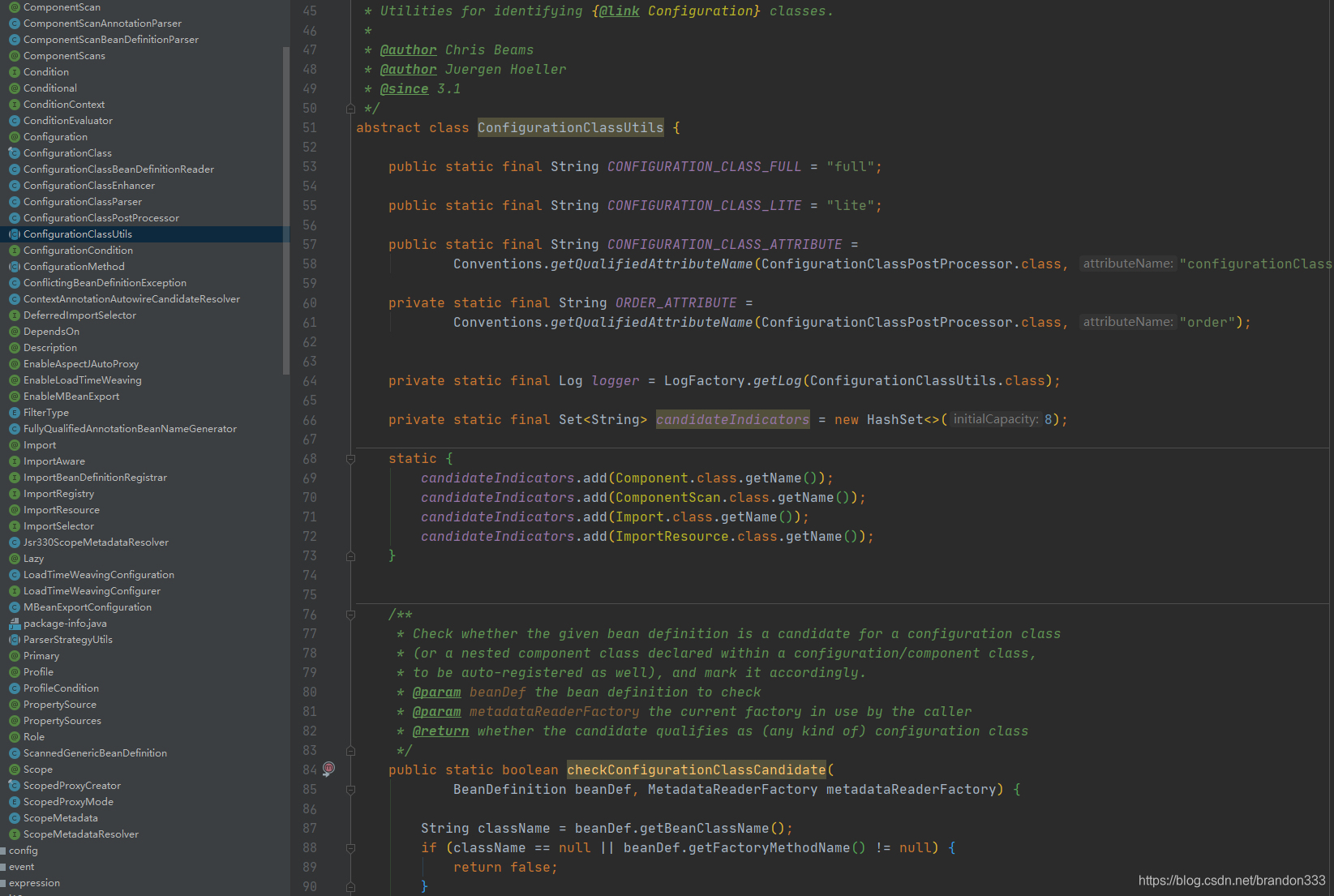The image size is (1334, 896).
Task: Click the FilterType enum icon
Action: [x=14, y=413]
